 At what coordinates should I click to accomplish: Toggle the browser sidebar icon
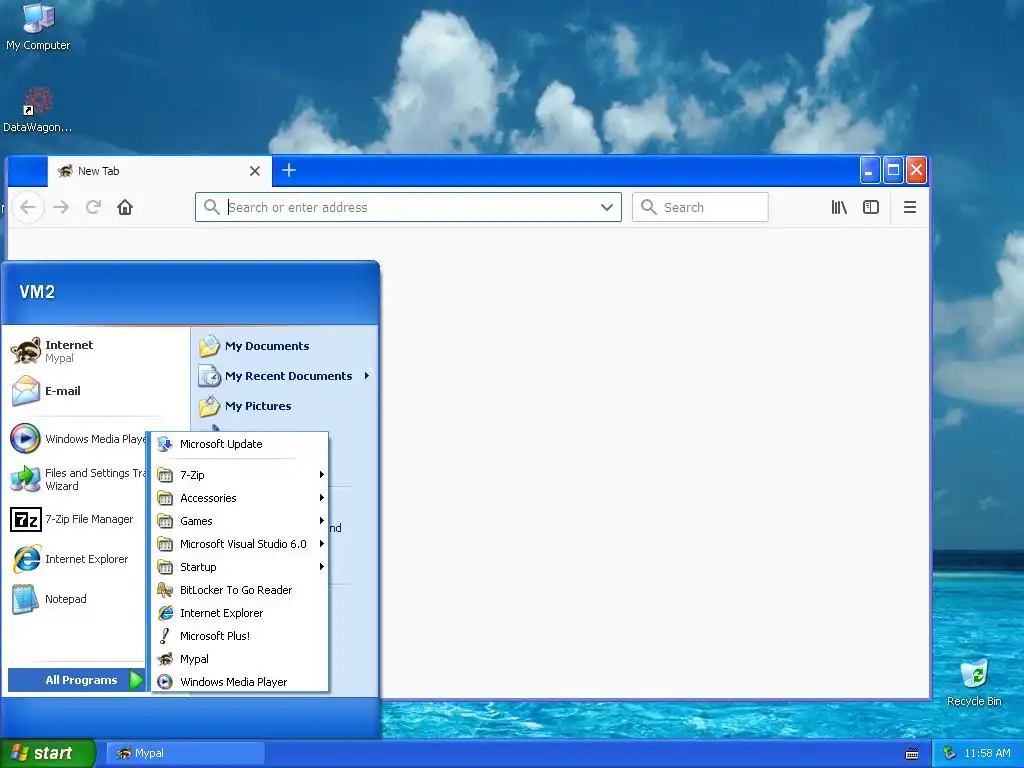[x=871, y=207]
